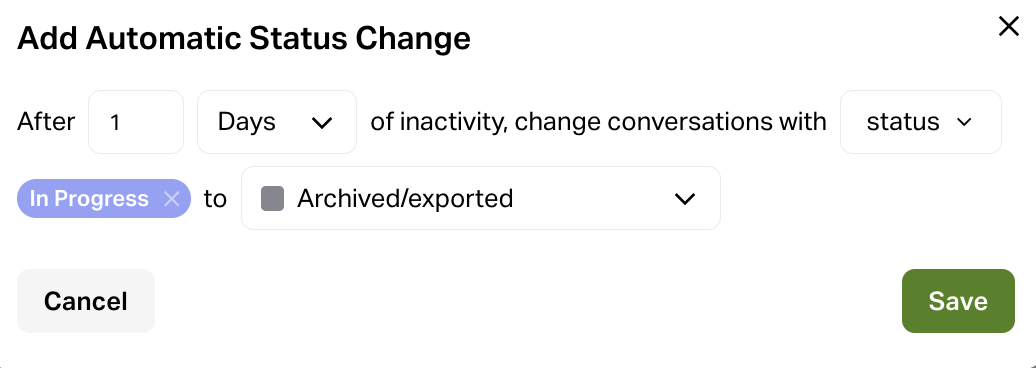Close the Add Automatic Status Change dialog

coord(1008,26)
